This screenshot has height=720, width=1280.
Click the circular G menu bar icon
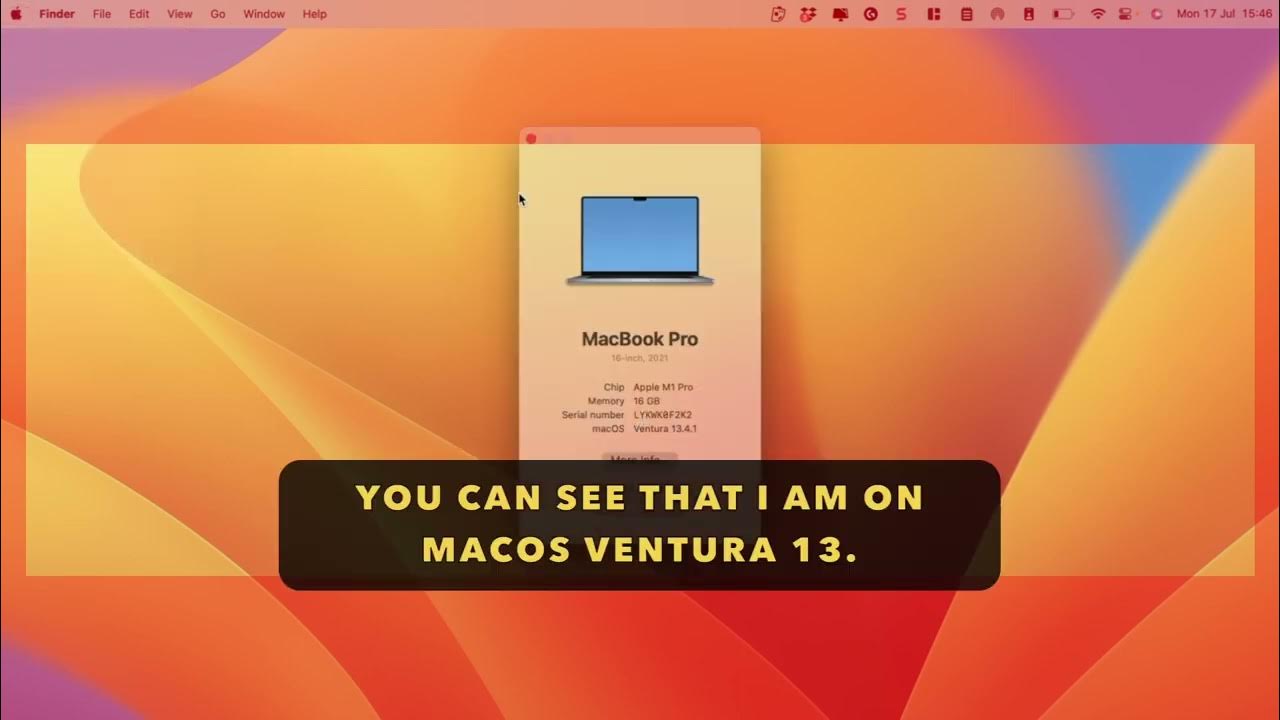pyautogui.click(x=871, y=14)
